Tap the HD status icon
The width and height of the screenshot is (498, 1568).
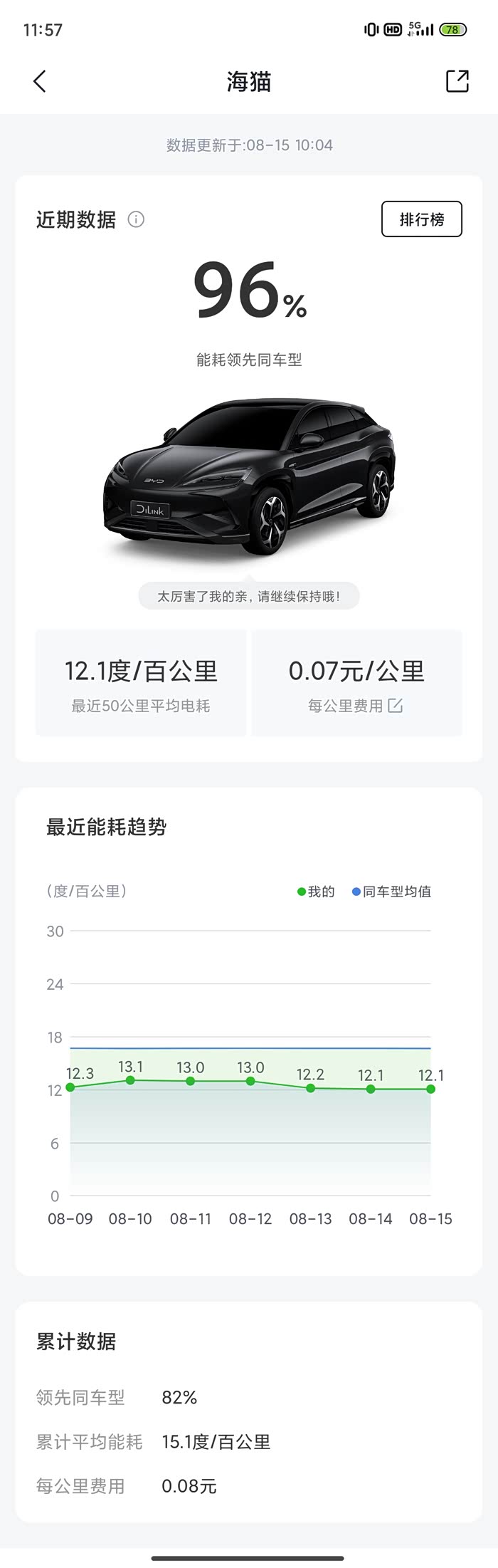point(393,30)
